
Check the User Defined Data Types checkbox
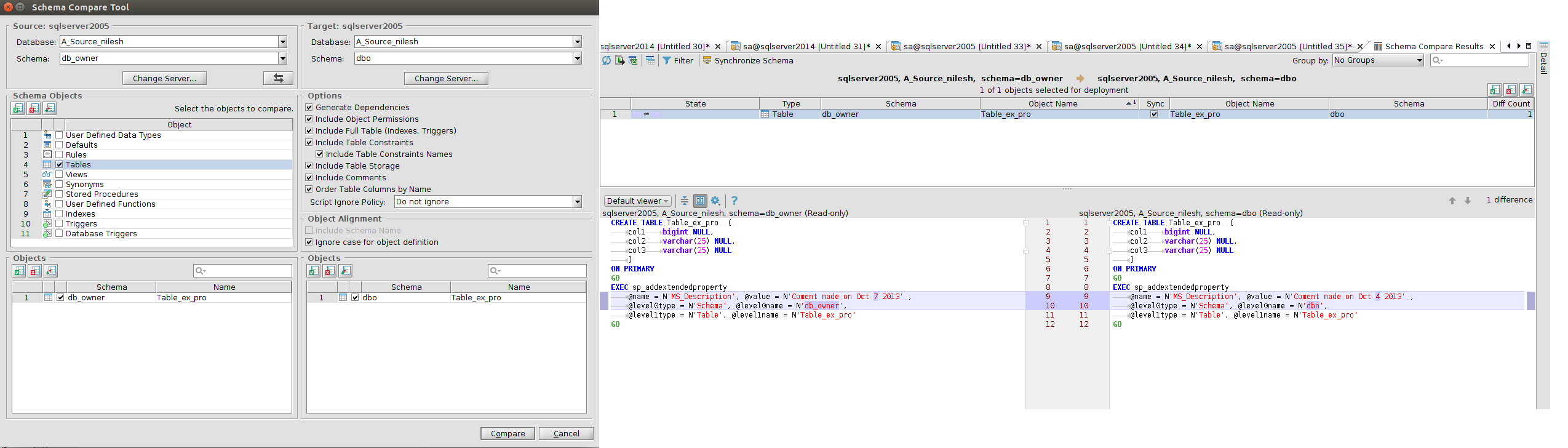(59, 135)
